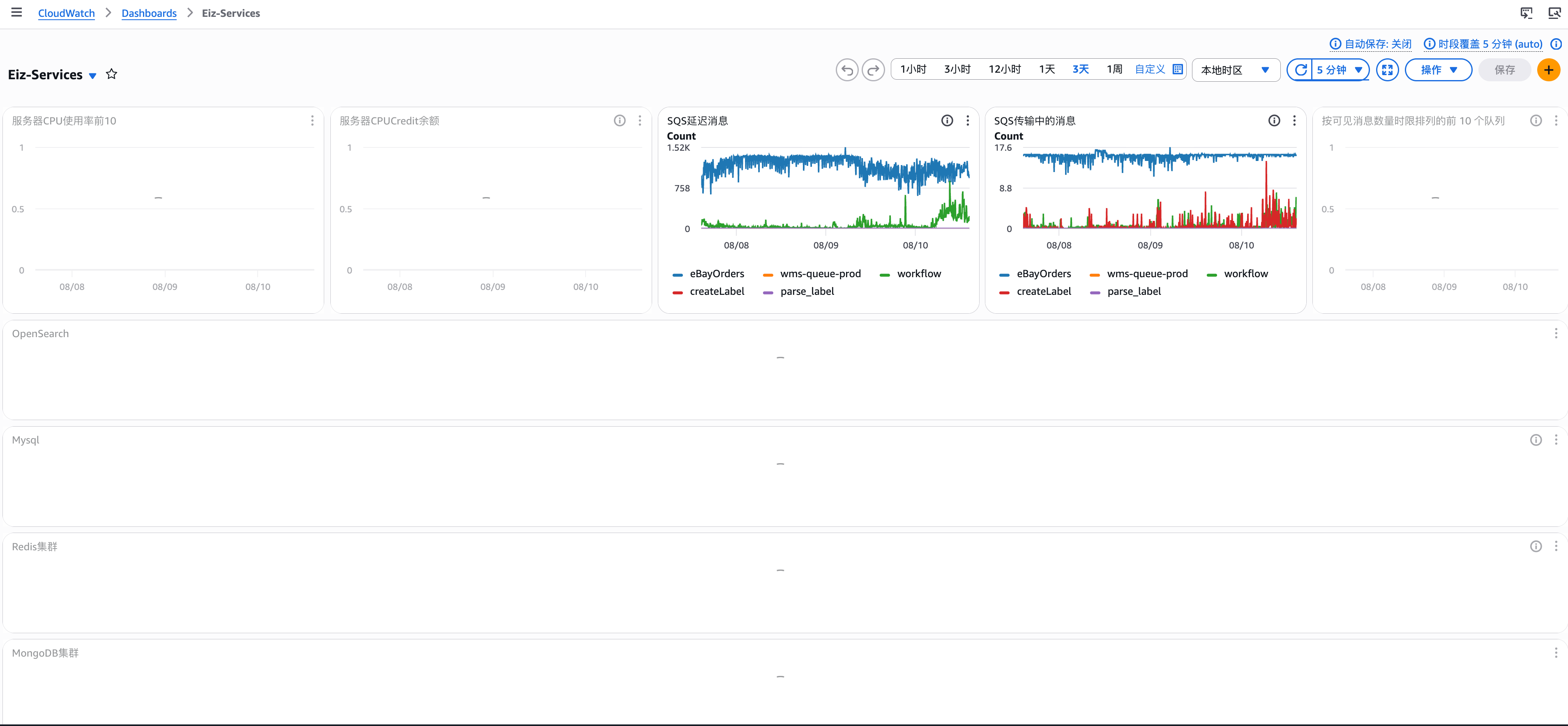This screenshot has width=1568, height=726.
Task: Go to CloudWatch breadcrumb link
Action: click(x=66, y=14)
